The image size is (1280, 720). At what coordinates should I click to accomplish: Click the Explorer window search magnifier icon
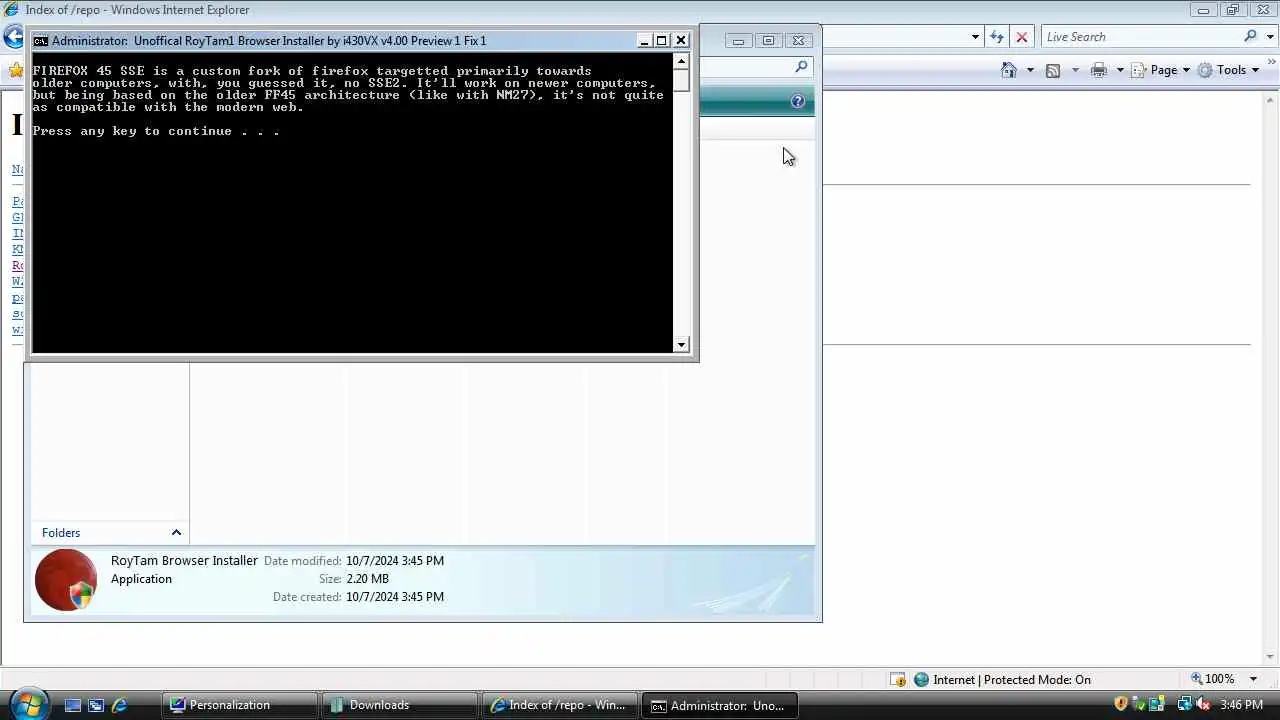(x=801, y=67)
